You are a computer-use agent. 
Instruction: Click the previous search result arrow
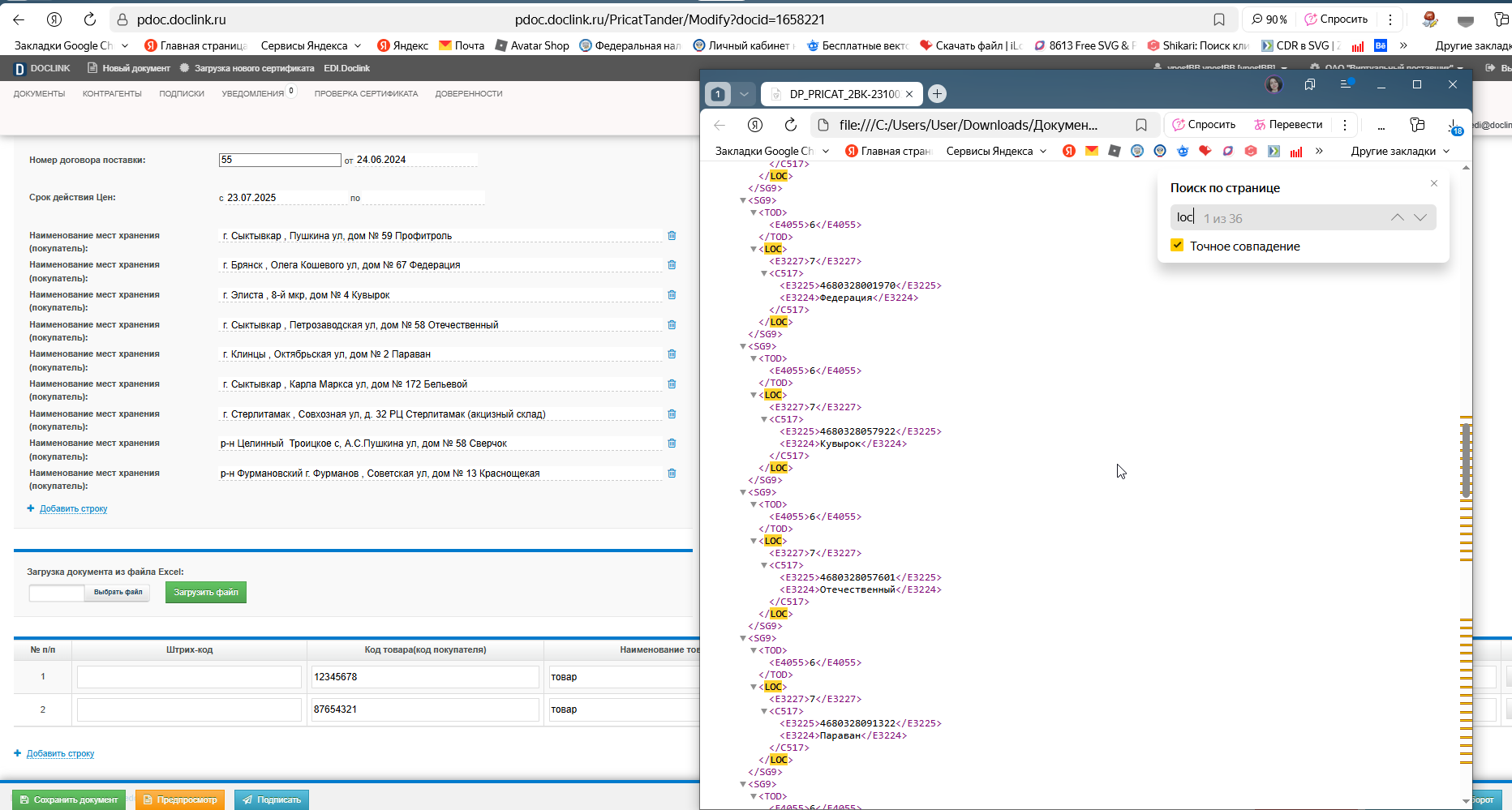click(1397, 217)
